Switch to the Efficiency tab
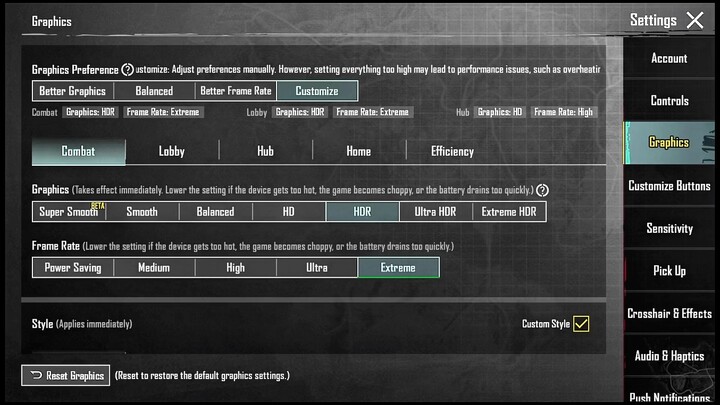 point(452,152)
